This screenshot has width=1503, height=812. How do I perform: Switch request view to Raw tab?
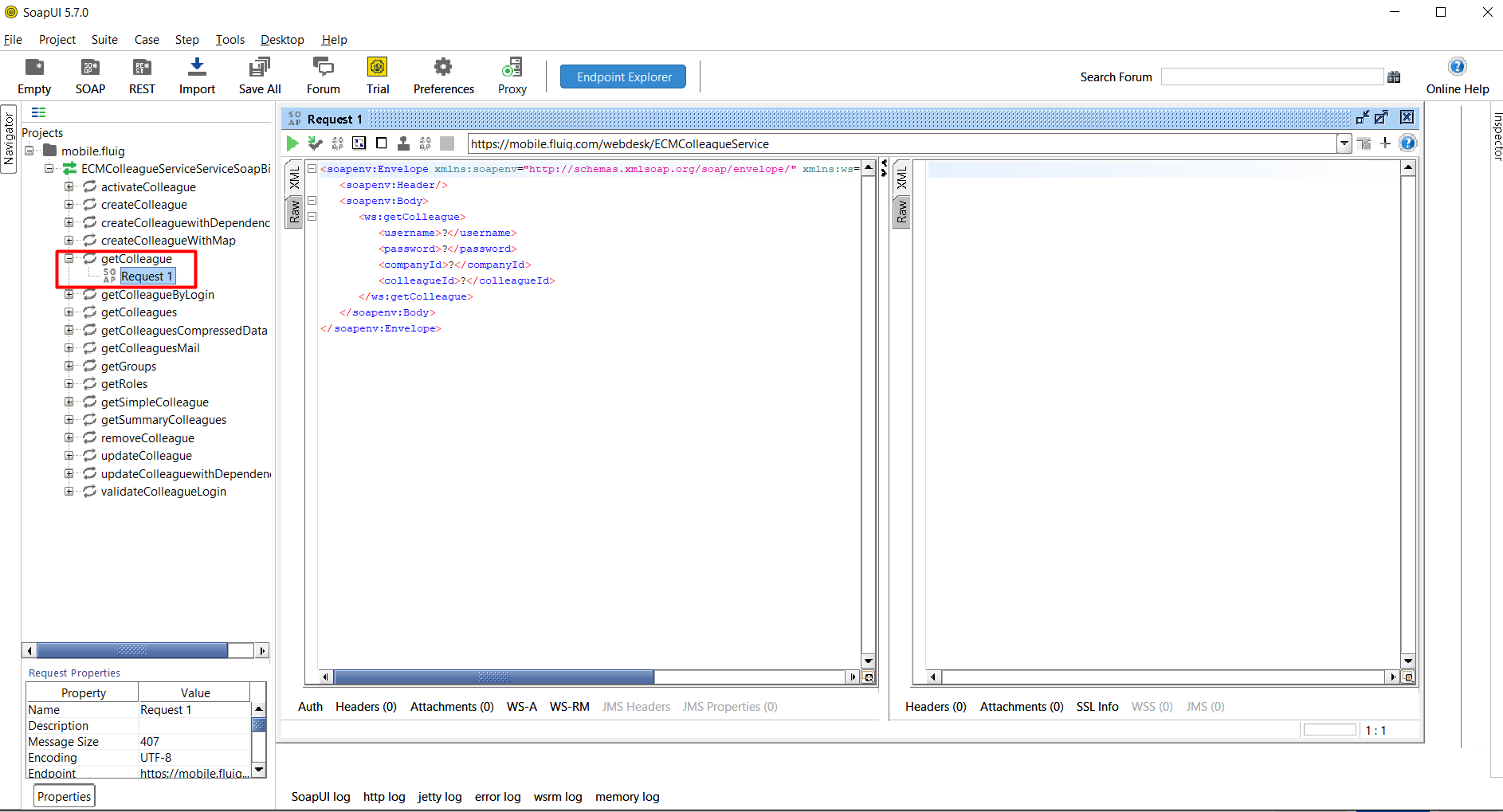[294, 211]
